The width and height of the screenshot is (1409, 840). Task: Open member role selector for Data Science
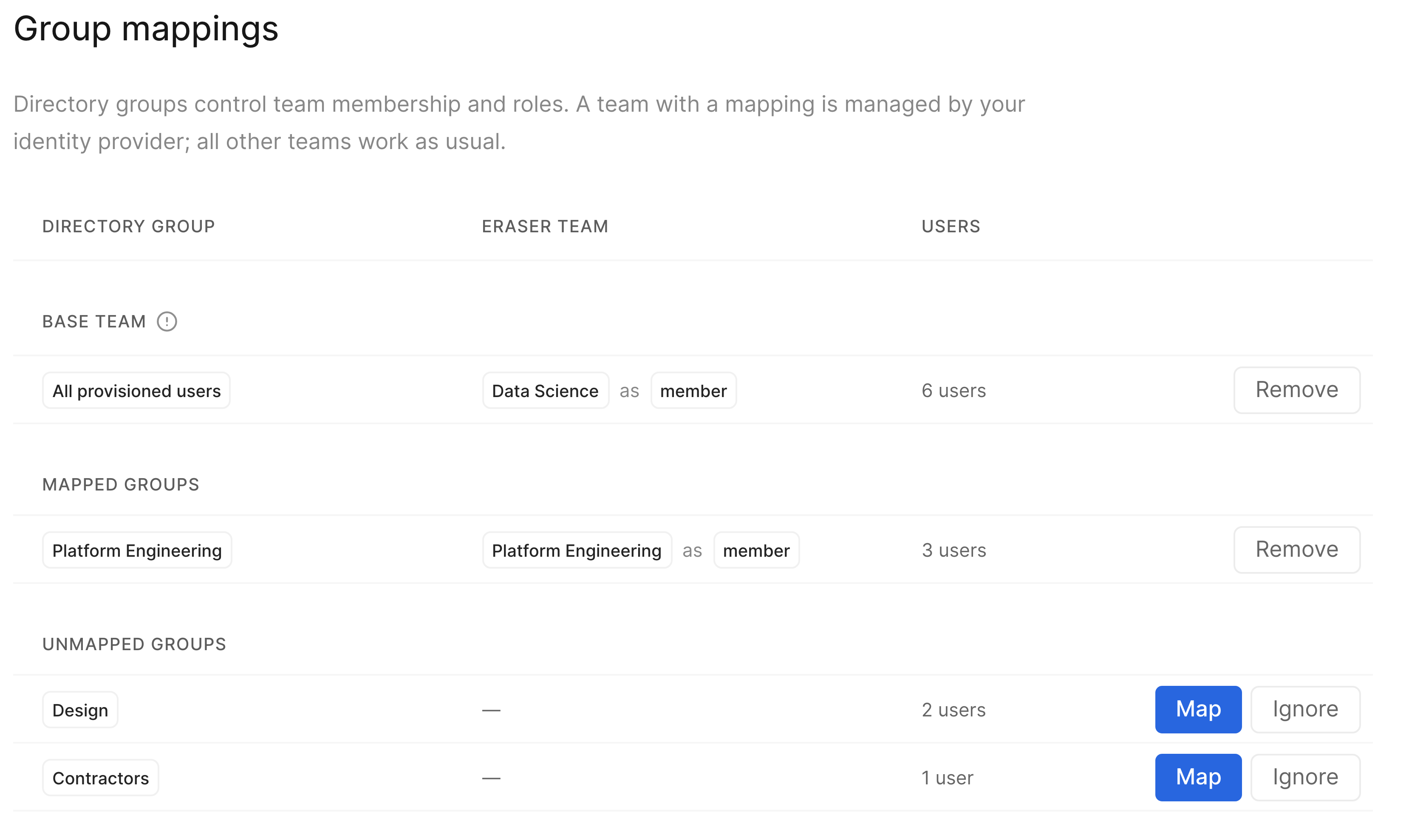click(x=693, y=391)
